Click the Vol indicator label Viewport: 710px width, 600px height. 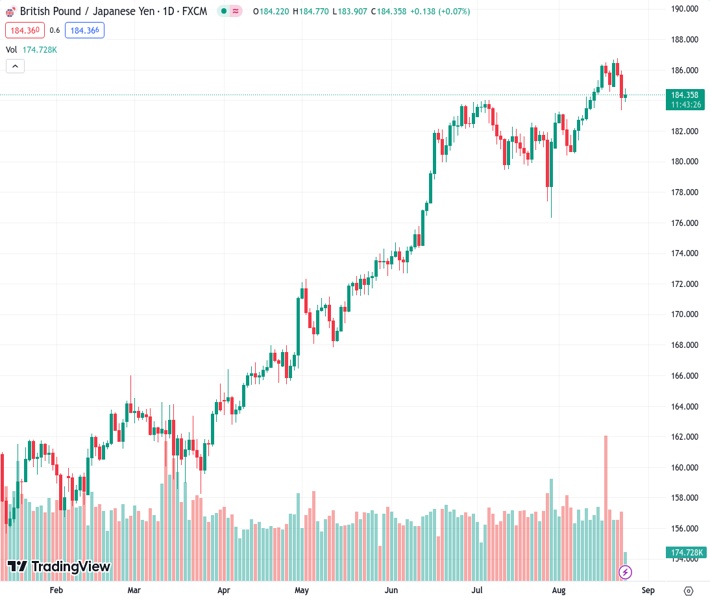click(11, 49)
